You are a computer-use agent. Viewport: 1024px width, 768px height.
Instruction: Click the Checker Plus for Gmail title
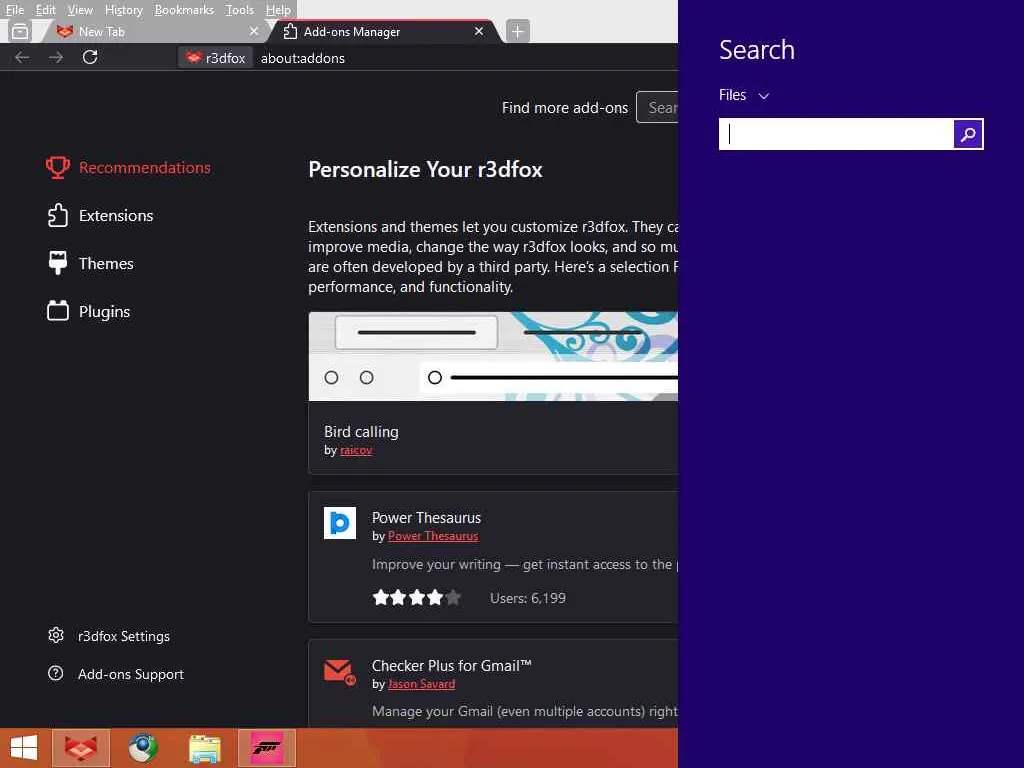(451, 665)
